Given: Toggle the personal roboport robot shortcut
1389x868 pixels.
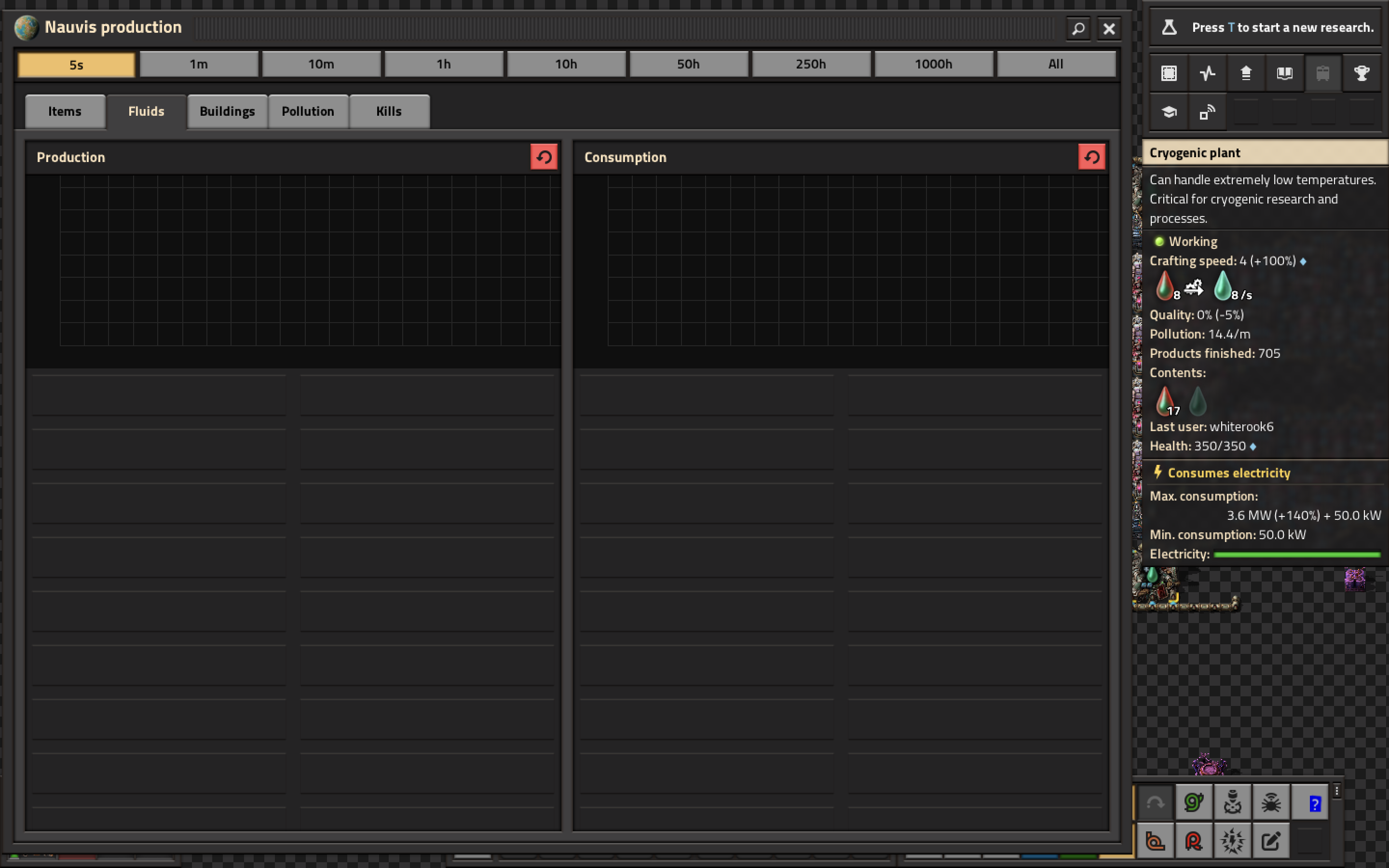Looking at the screenshot, I should 1232,802.
